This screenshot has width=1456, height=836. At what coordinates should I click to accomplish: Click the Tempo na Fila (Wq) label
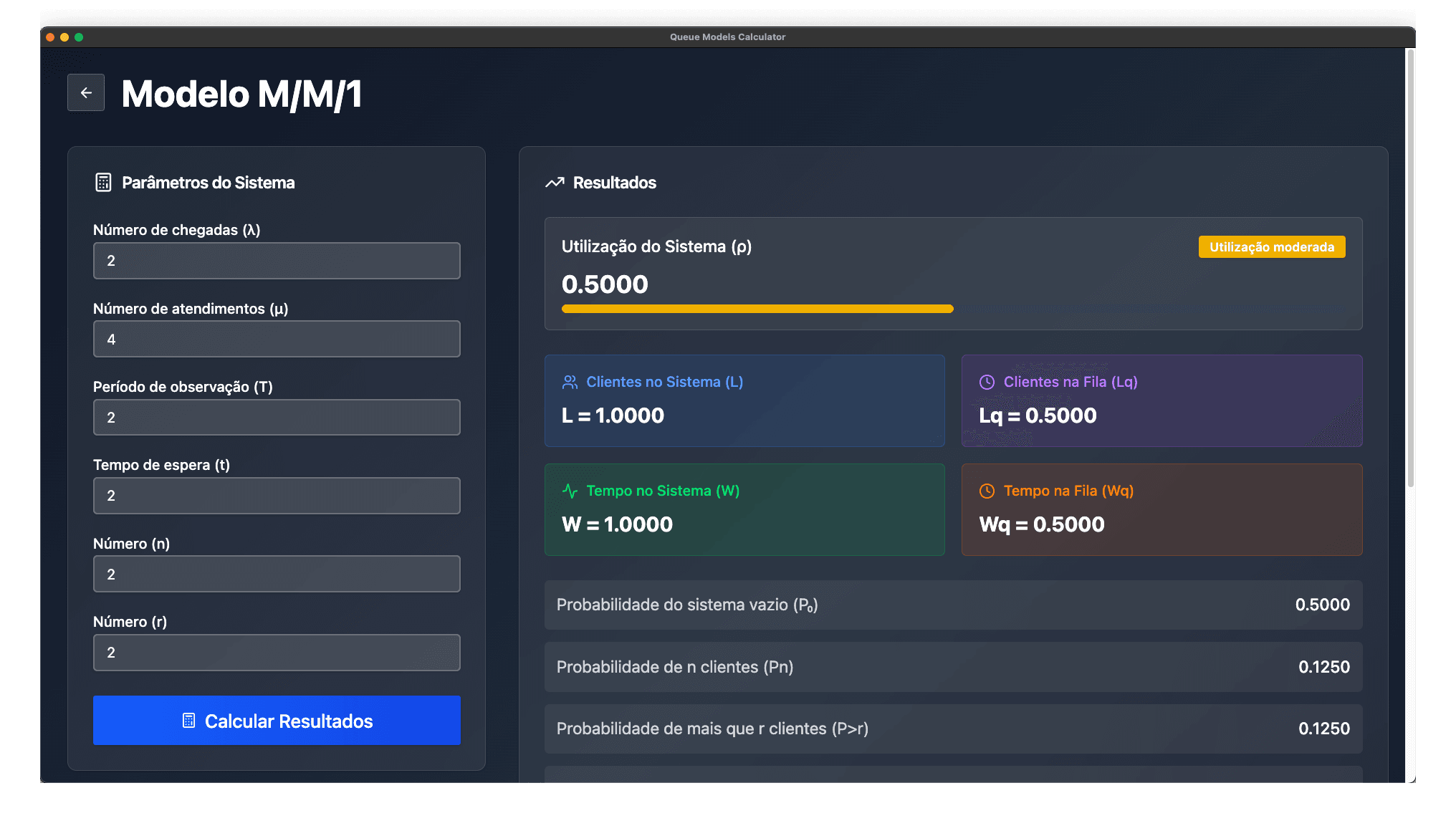(1068, 491)
